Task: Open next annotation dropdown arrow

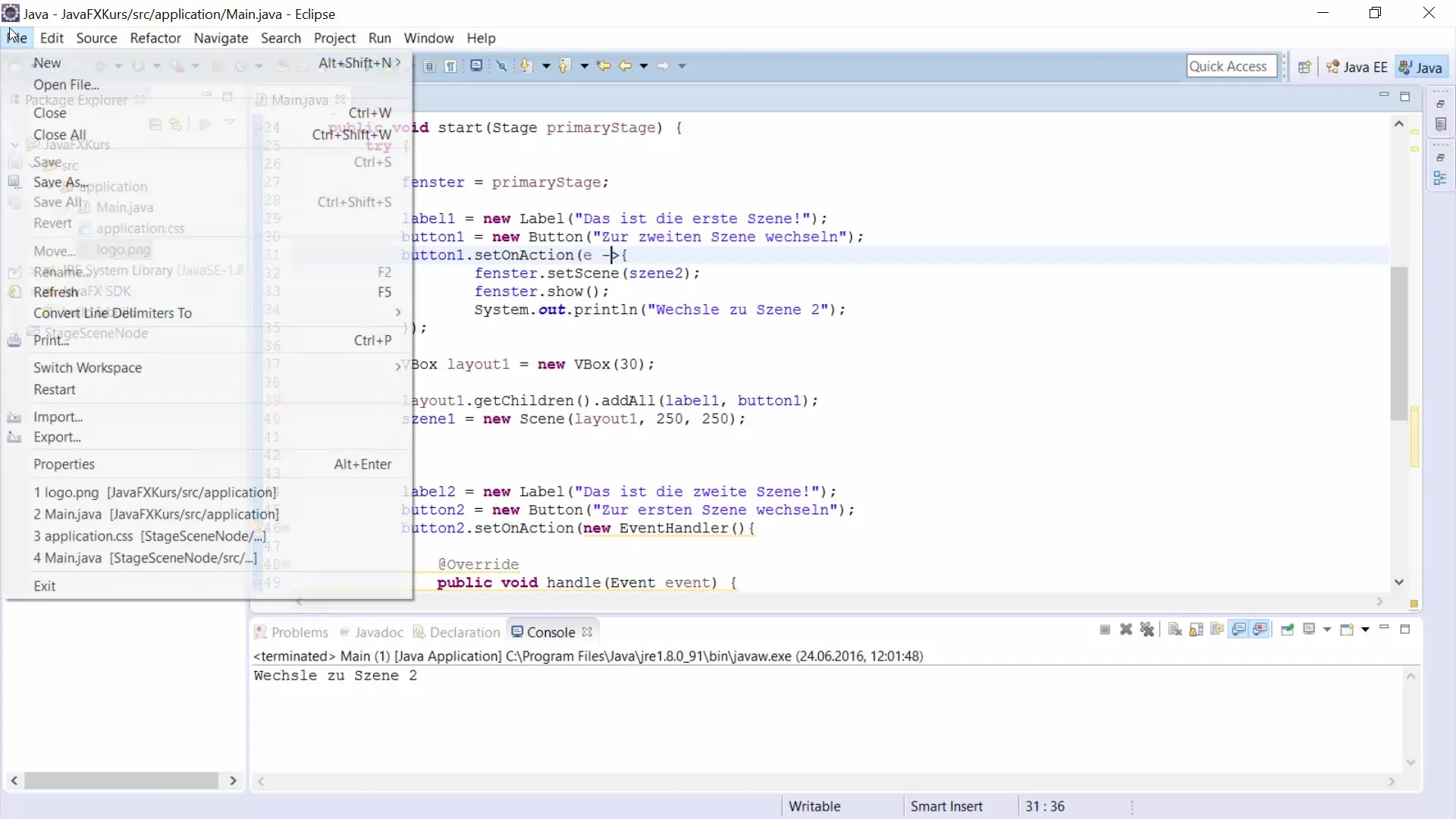Action: click(546, 66)
